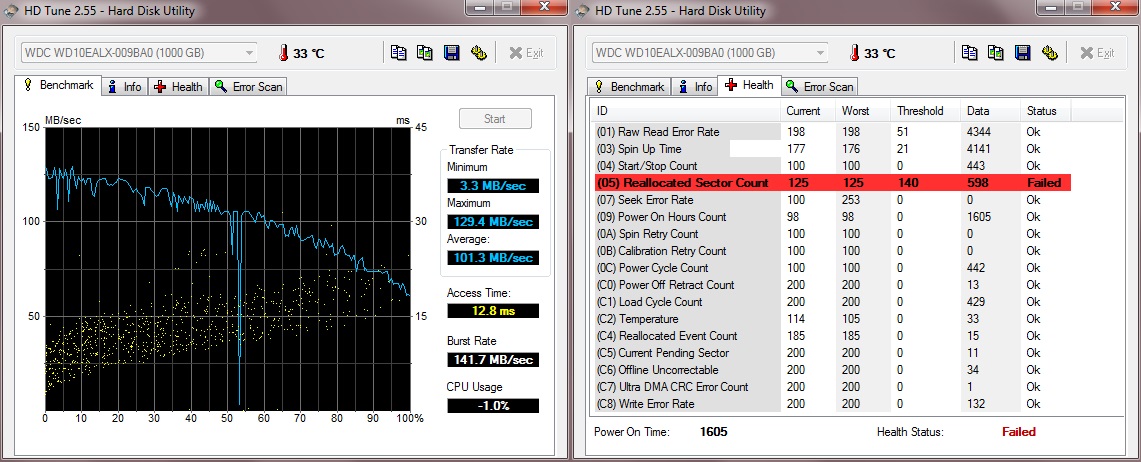1141x462 pixels.
Task: Click HD Tune title icon in right window
Action: (x=582, y=10)
